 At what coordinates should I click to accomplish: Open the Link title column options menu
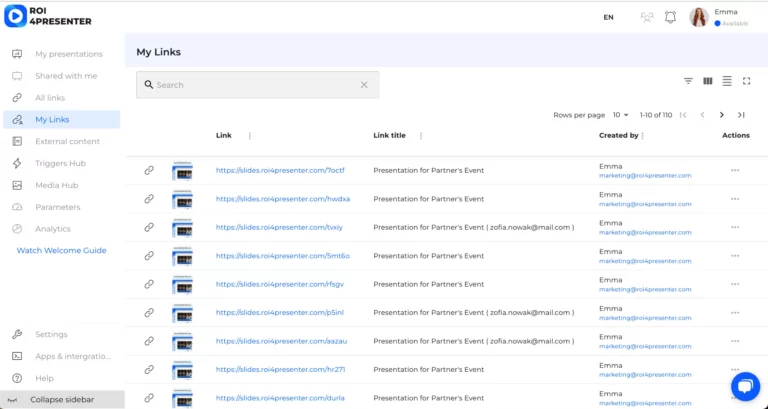click(421, 136)
